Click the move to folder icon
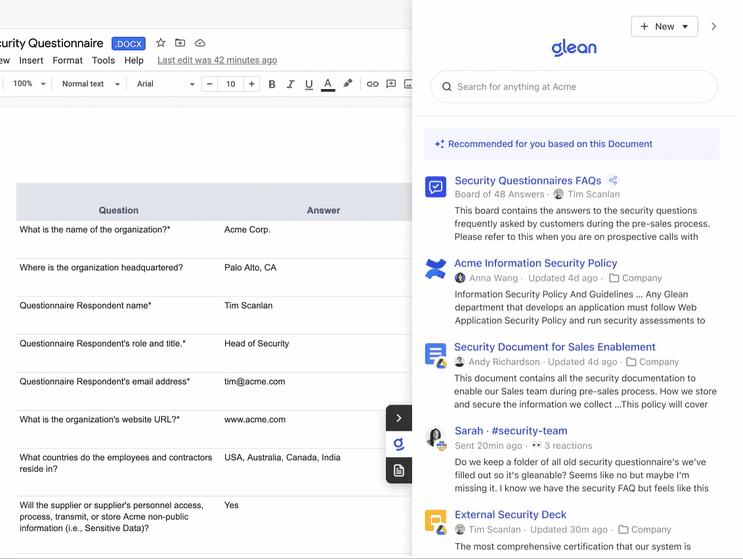743x559 pixels. (x=180, y=43)
